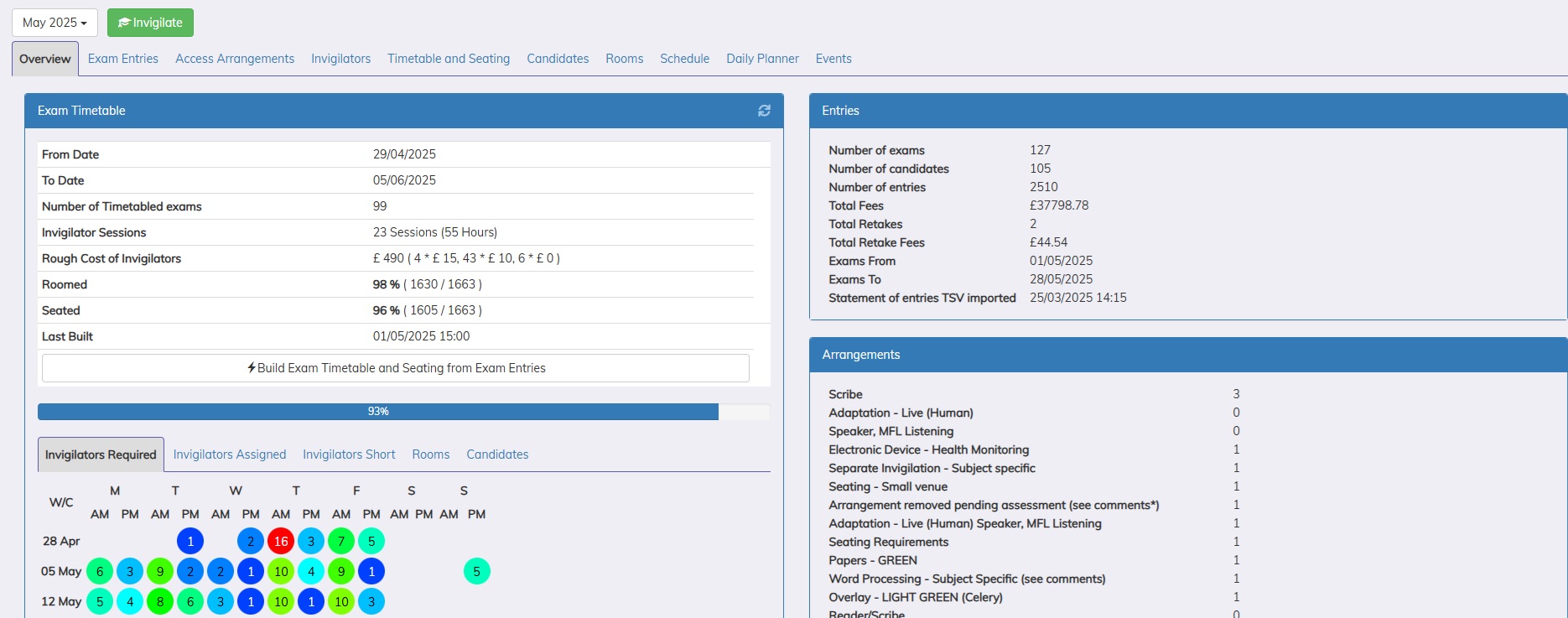Click the red 16 circle for 28 Apr

[281, 542]
